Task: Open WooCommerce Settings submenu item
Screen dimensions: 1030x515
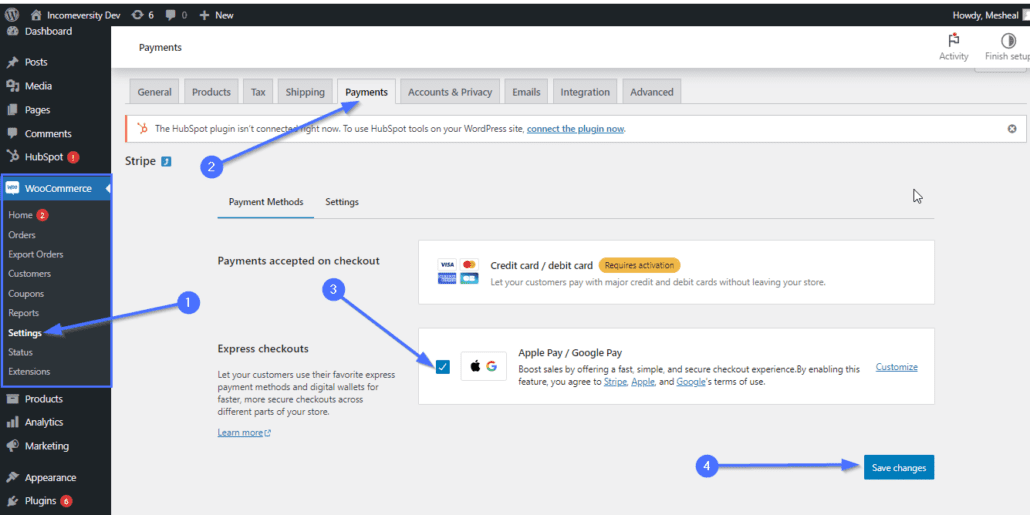Action: [x=25, y=333]
